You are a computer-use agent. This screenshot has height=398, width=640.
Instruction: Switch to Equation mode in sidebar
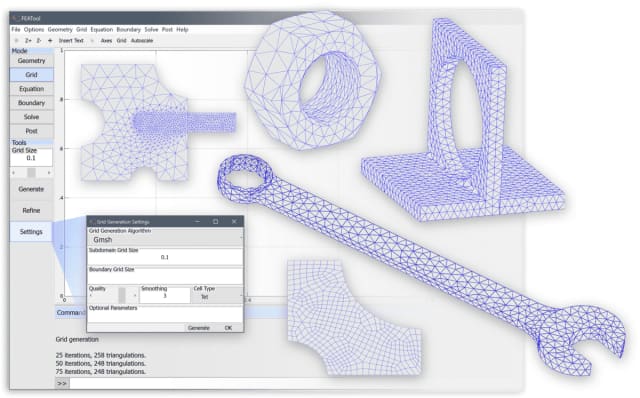coord(31,89)
